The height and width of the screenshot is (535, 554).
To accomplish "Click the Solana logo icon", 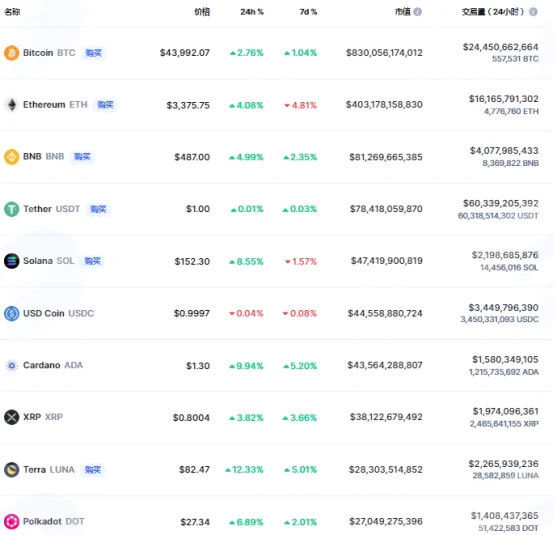I will (x=12, y=261).
